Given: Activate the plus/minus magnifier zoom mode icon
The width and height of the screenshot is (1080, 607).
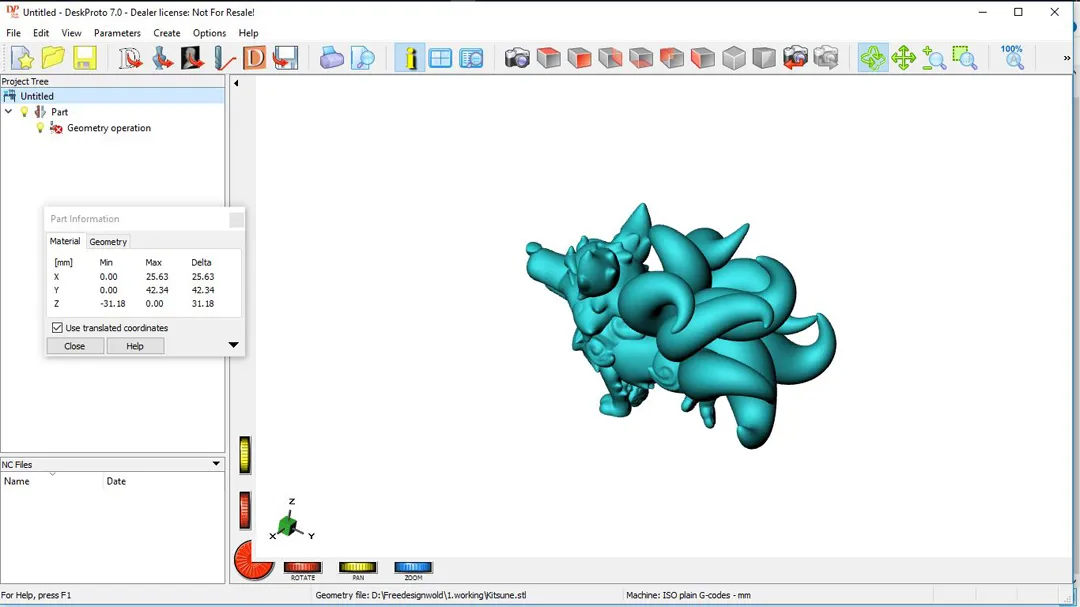Looking at the screenshot, I should tap(934, 58).
